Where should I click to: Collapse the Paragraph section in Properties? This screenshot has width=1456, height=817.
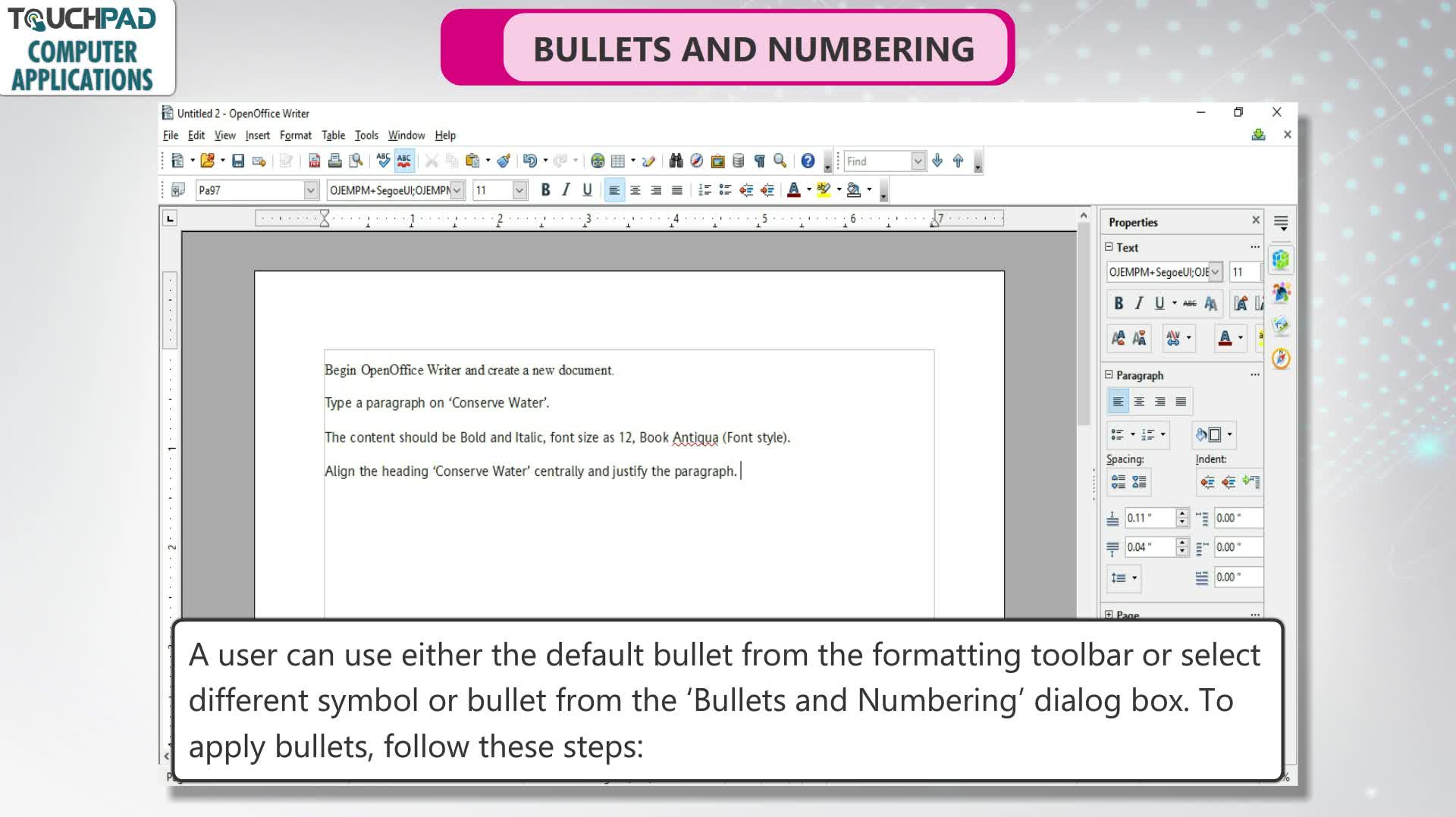1109,375
